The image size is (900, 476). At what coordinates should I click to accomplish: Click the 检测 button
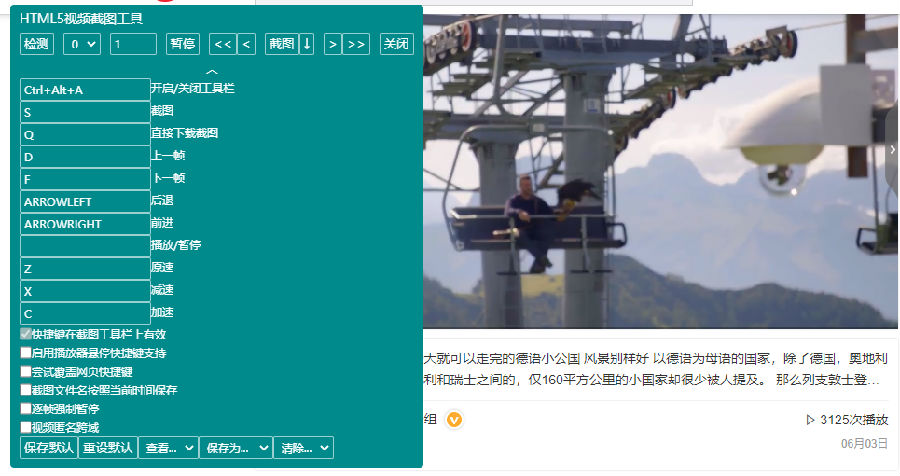pyautogui.click(x=37, y=44)
